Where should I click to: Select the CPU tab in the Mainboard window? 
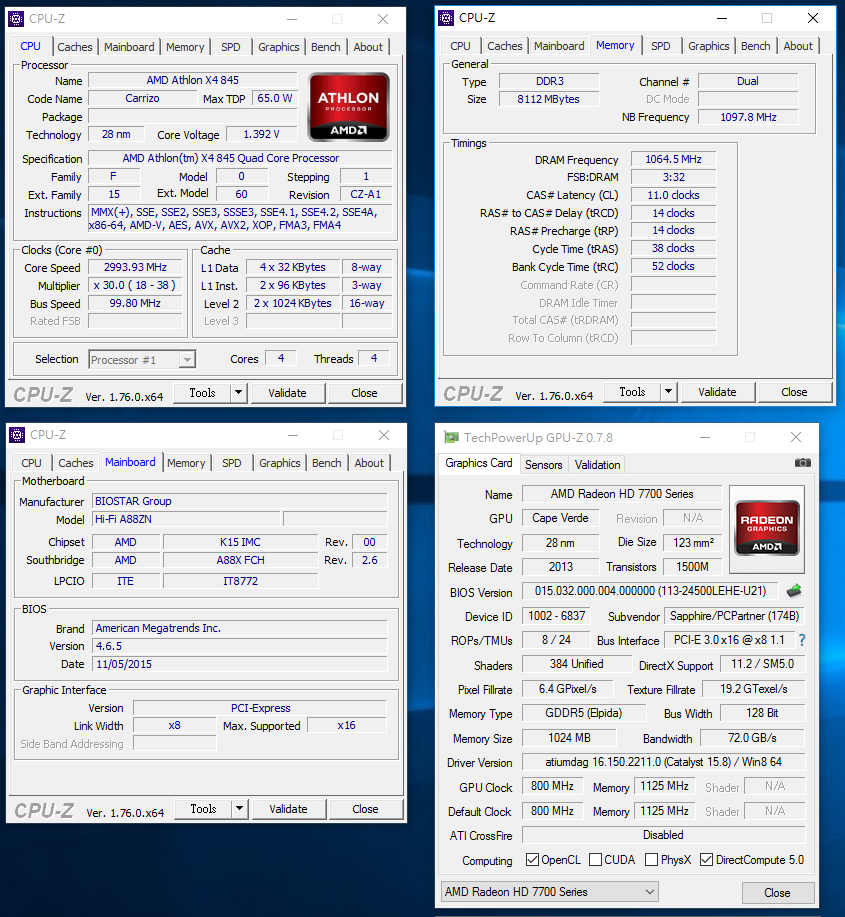32,463
